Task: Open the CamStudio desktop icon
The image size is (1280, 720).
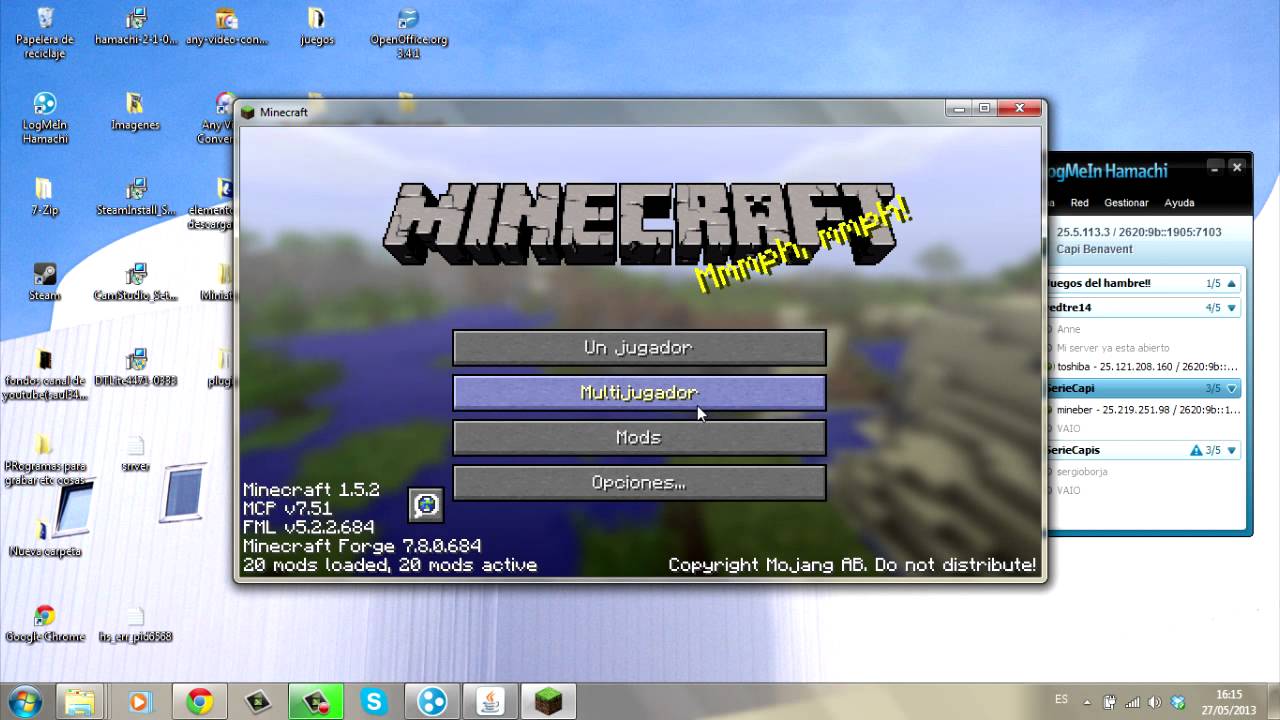Action: tap(136, 282)
